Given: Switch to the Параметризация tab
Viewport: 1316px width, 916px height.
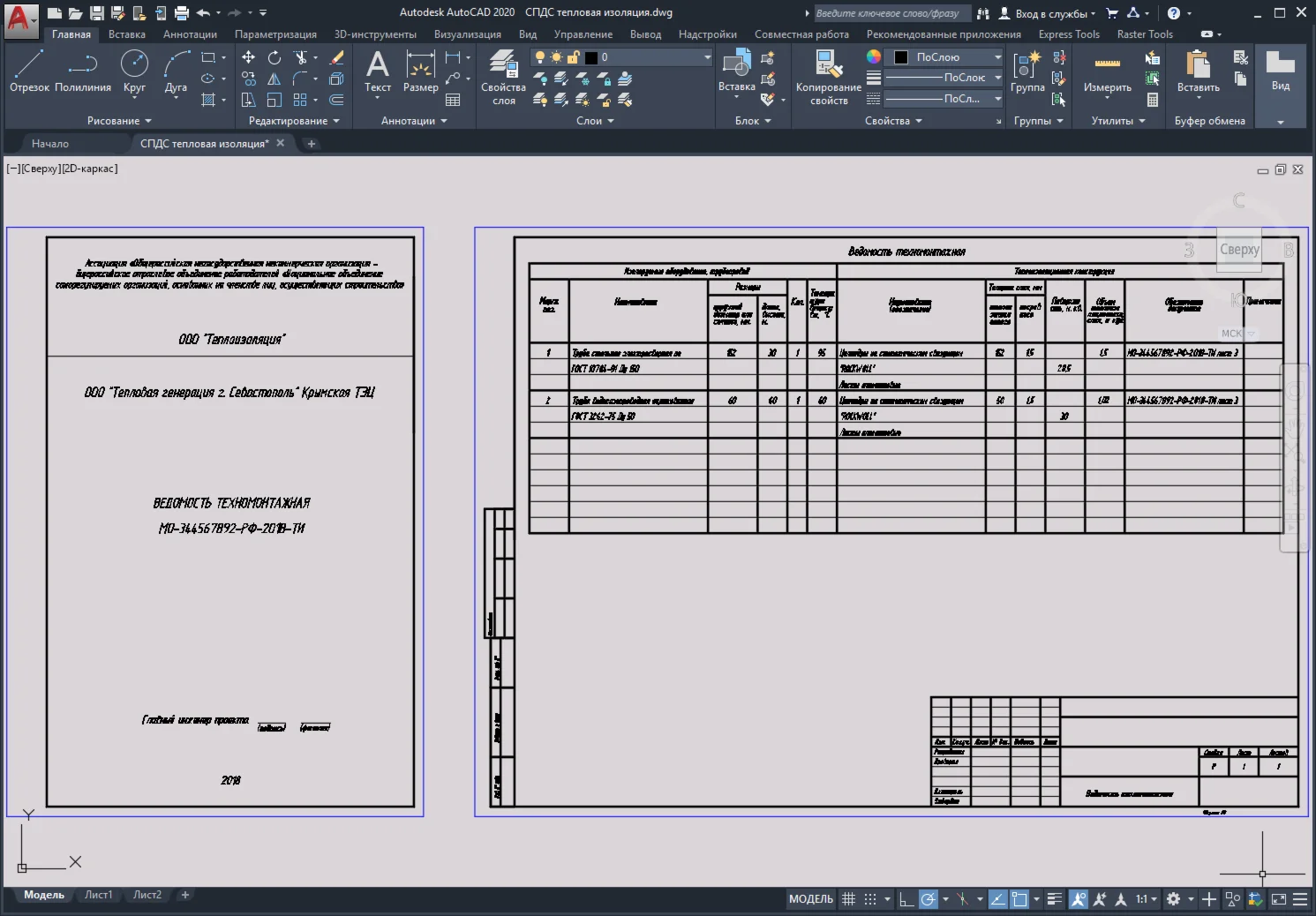Looking at the screenshot, I should click(x=275, y=34).
